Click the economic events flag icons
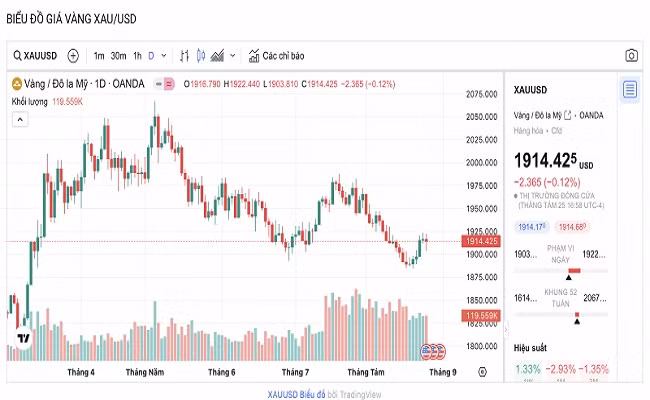The height and width of the screenshot is (400, 650). [x=432, y=350]
